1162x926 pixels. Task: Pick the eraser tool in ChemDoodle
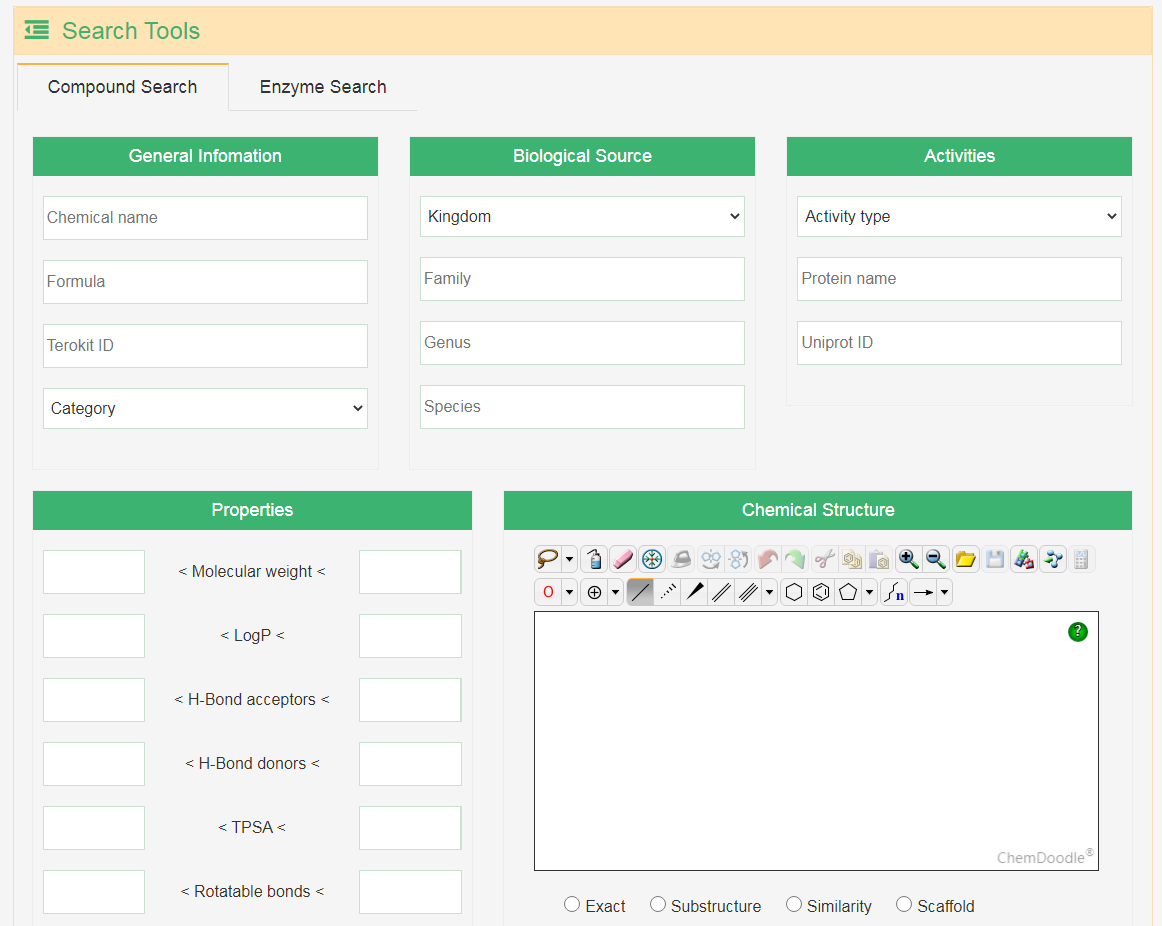(622, 559)
